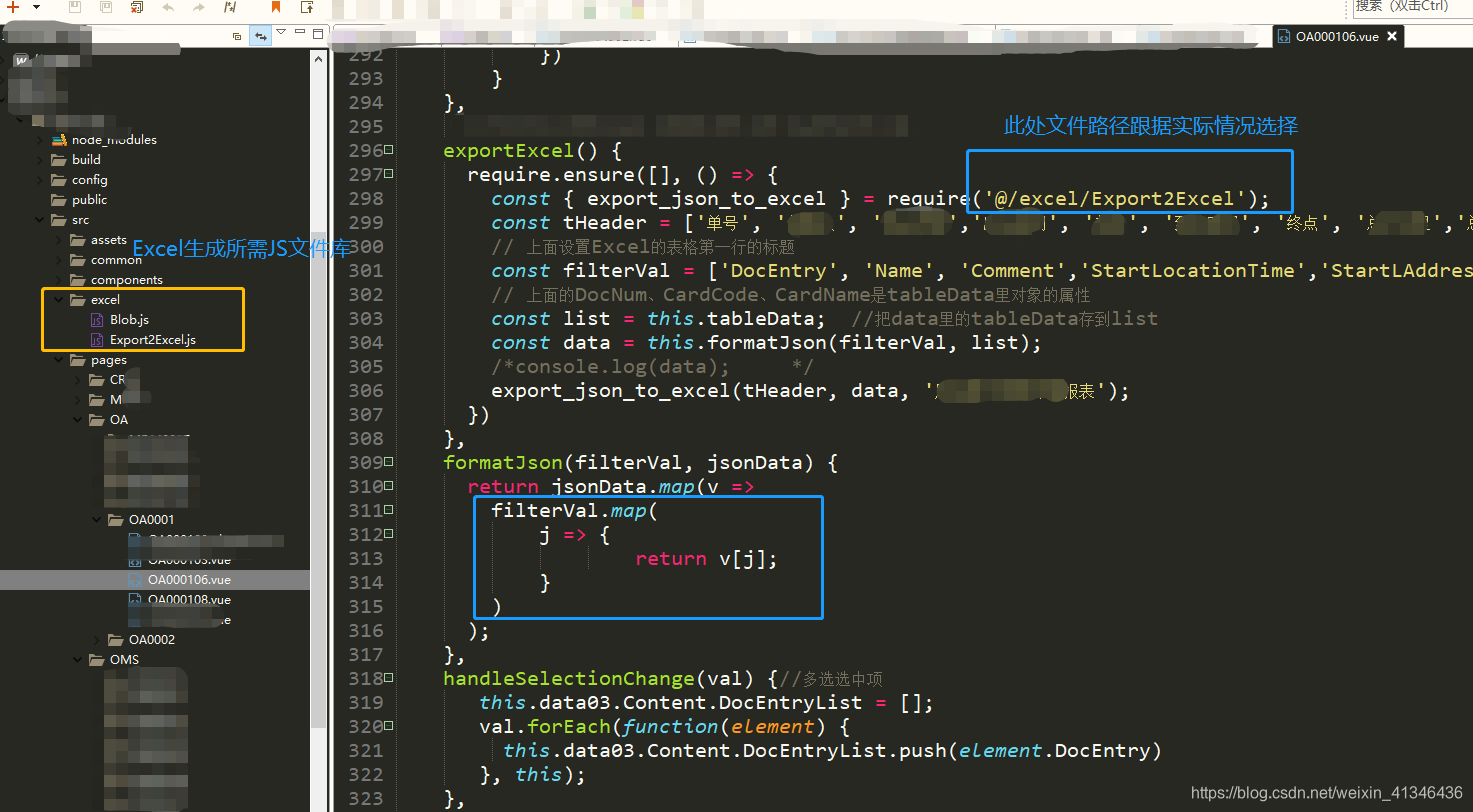Toggle fold marker at line 296
Screen dimensions: 1473x812
pyautogui.click(x=389, y=150)
